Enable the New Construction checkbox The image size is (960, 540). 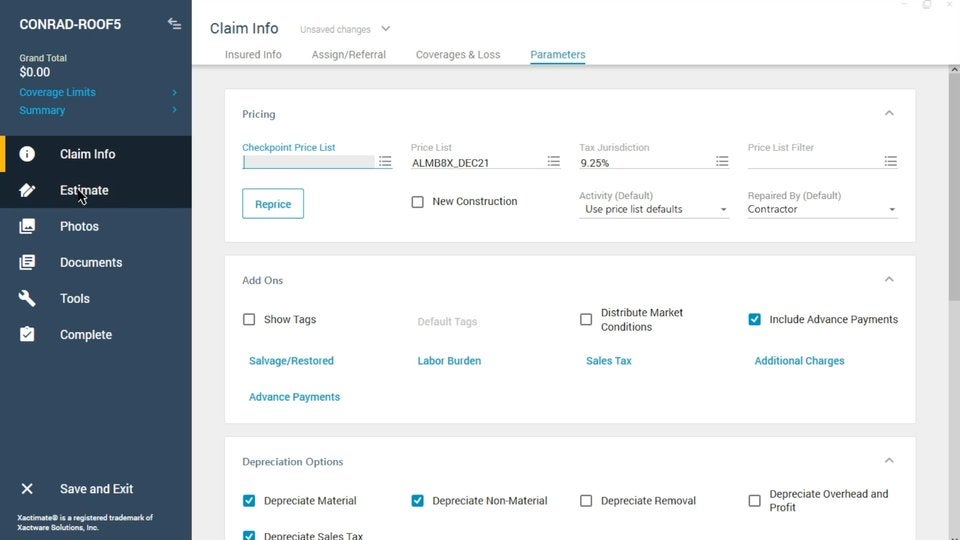(x=418, y=202)
